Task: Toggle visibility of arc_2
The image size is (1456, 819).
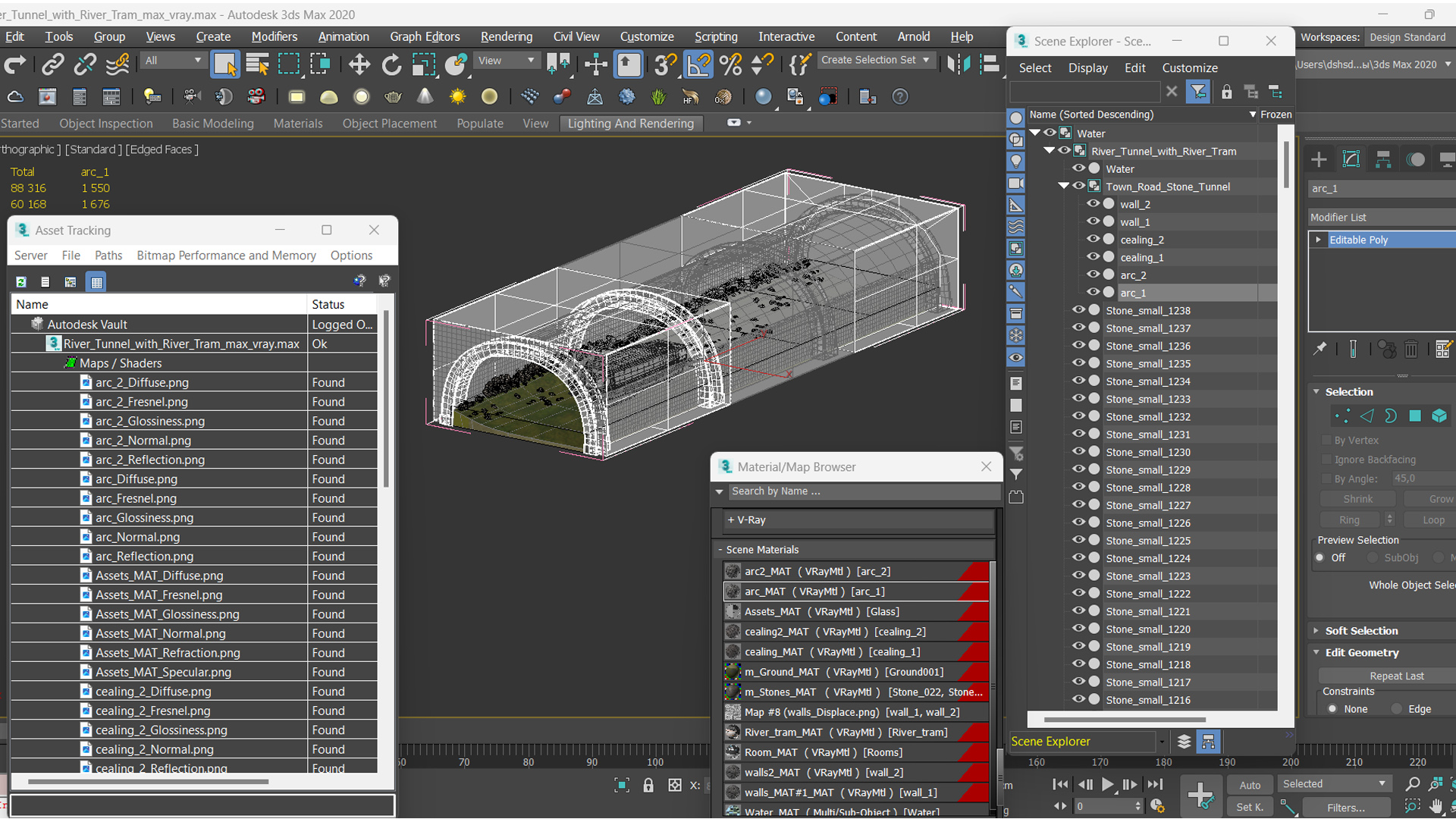Action: click(1093, 275)
